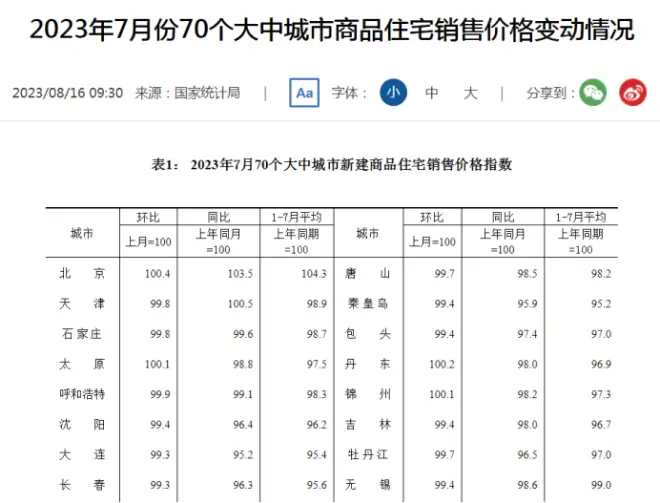Share article to Weibo
This screenshot has width=660, height=503.
tap(632, 93)
